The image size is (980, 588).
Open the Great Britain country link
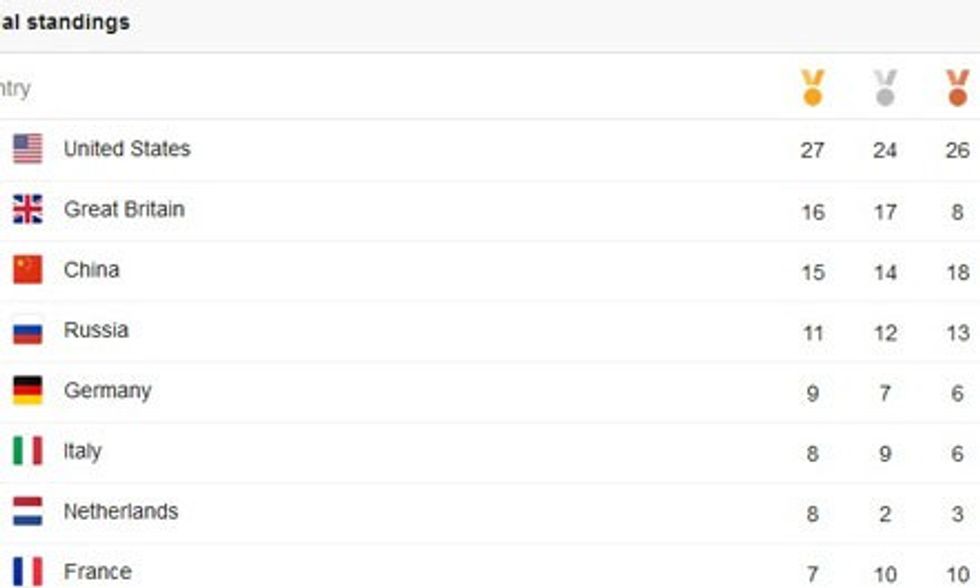(124, 209)
